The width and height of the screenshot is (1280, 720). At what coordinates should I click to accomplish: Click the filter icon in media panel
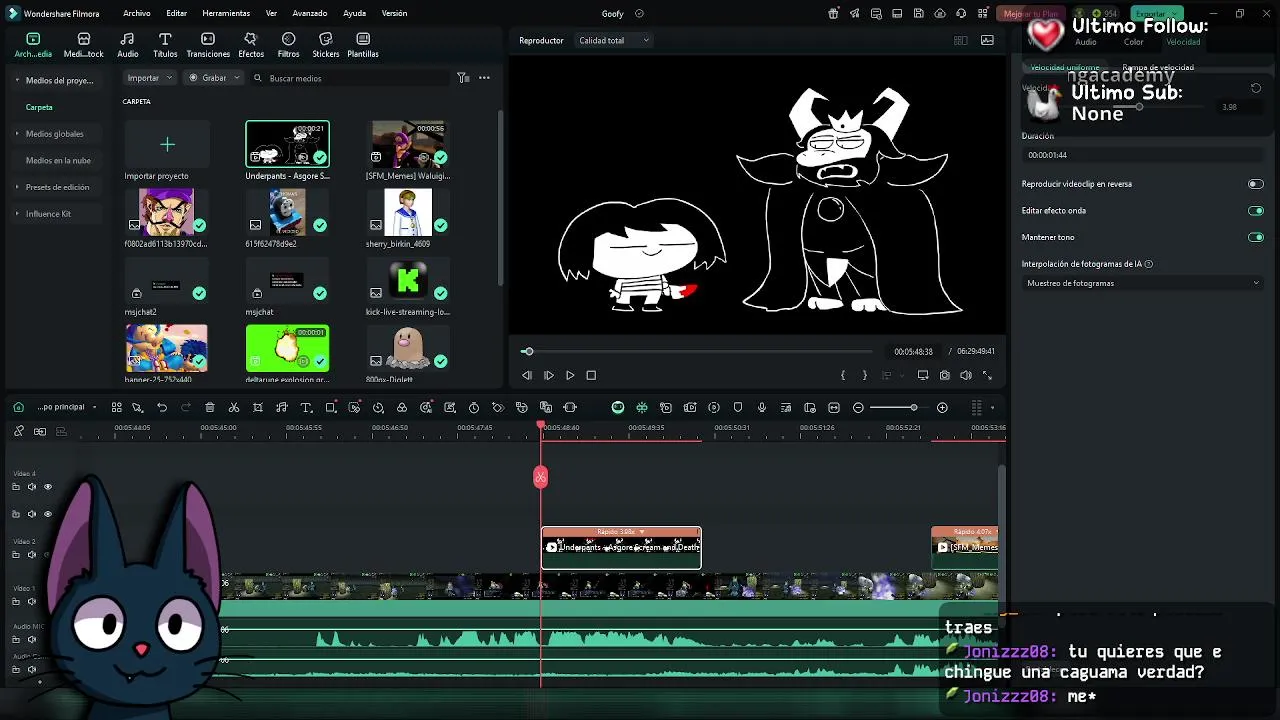click(463, 78)
